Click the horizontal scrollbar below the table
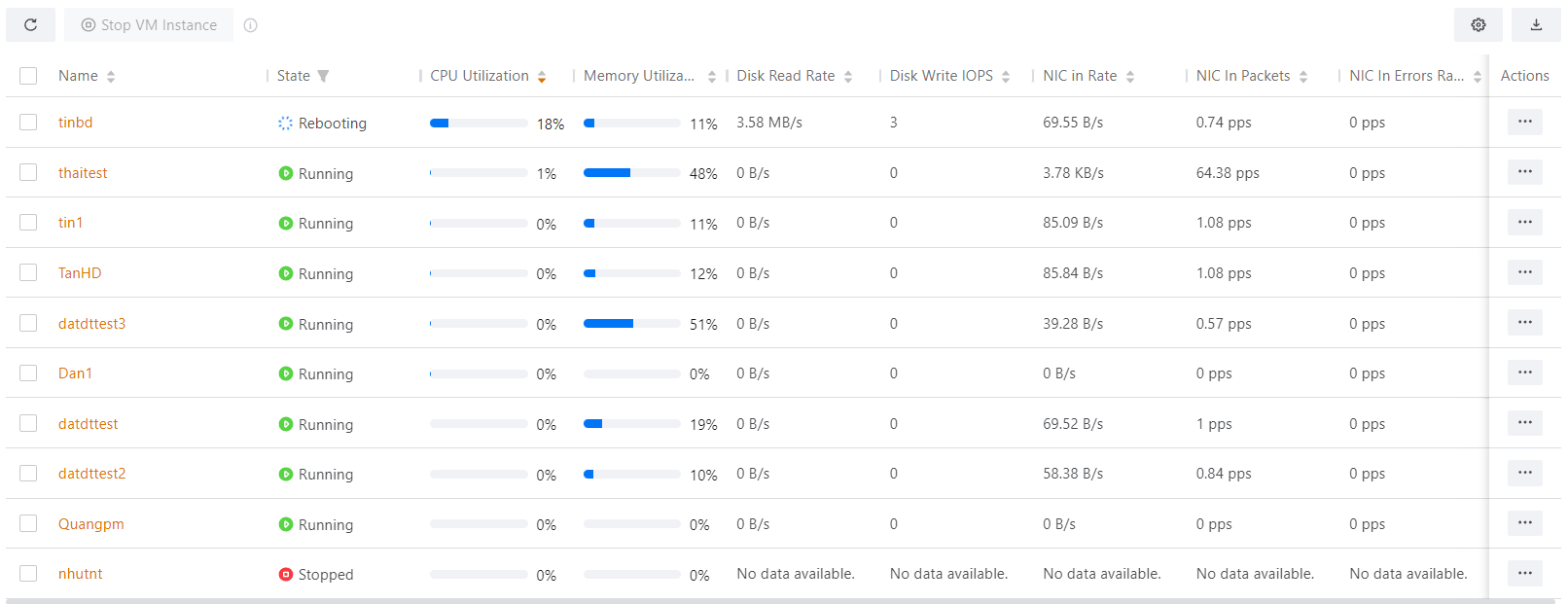 pos(778,601)
